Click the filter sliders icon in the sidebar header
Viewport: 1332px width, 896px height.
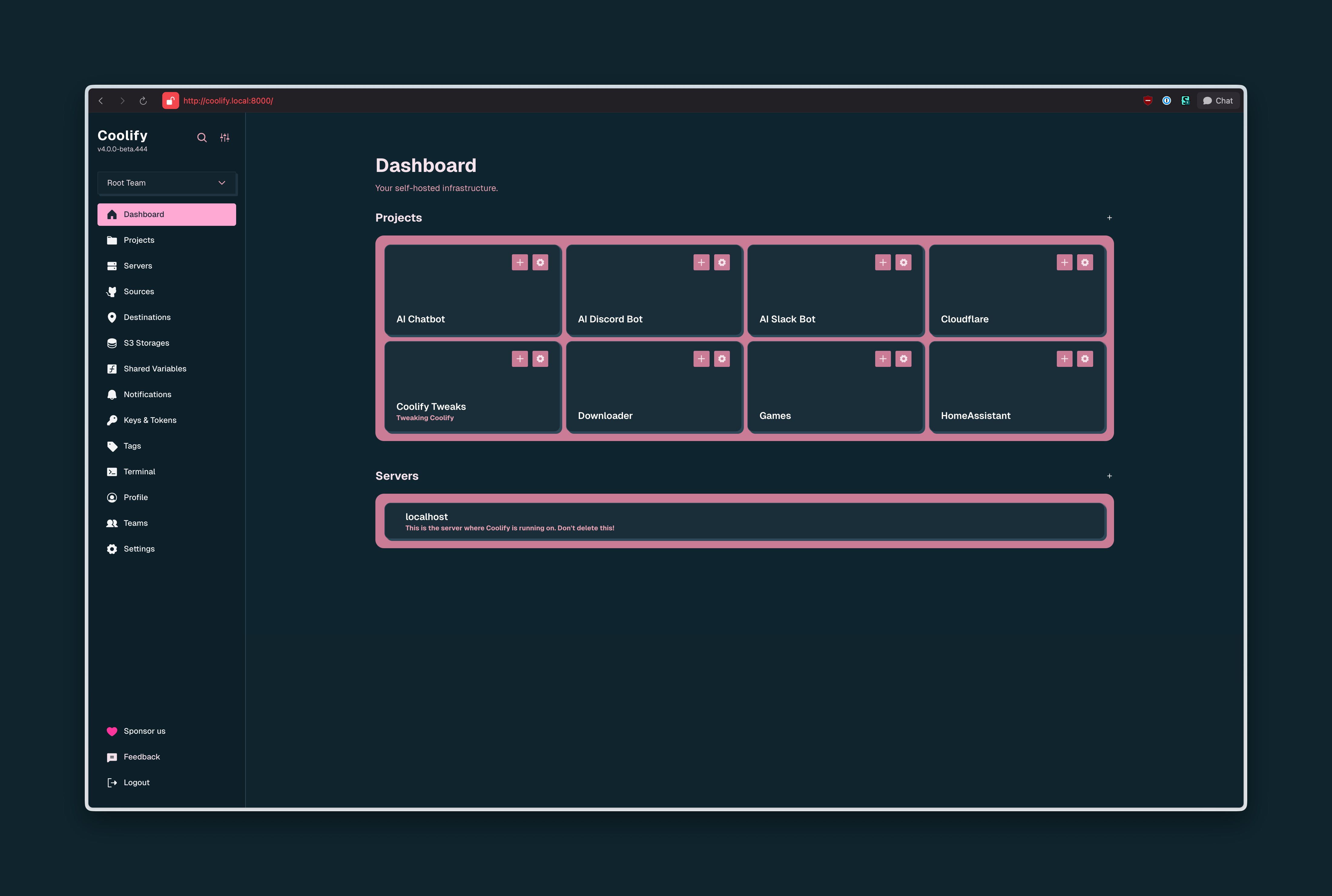pyautogui.click(x=225, y=138)
